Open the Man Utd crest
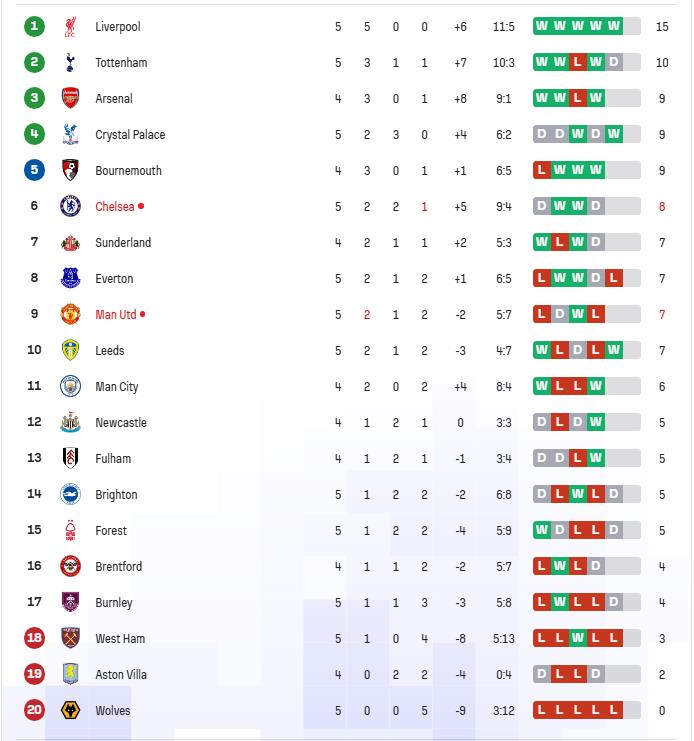The width and height of the screenshot is (694, 741). click(x=70, y=314)
